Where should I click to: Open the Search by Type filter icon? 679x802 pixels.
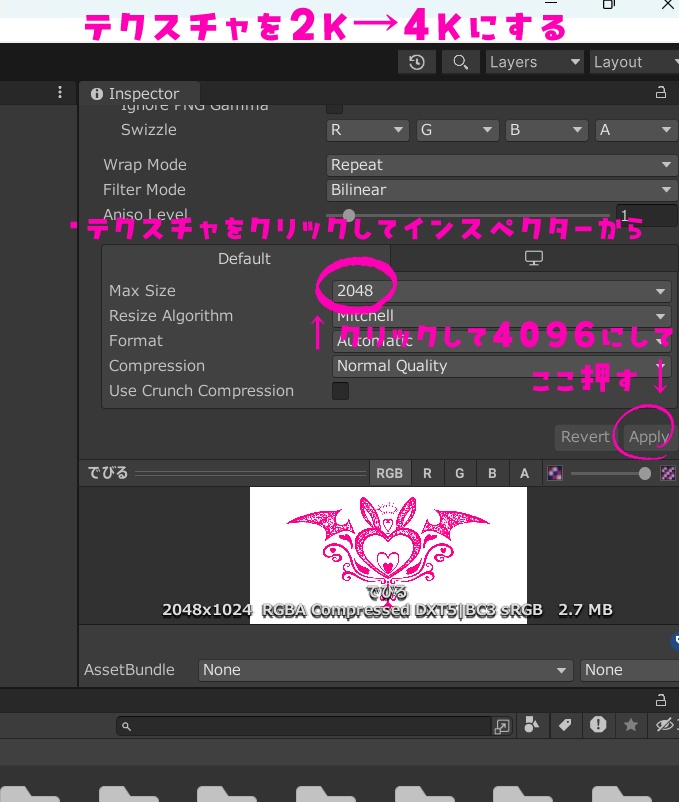[x=532, y=725]
